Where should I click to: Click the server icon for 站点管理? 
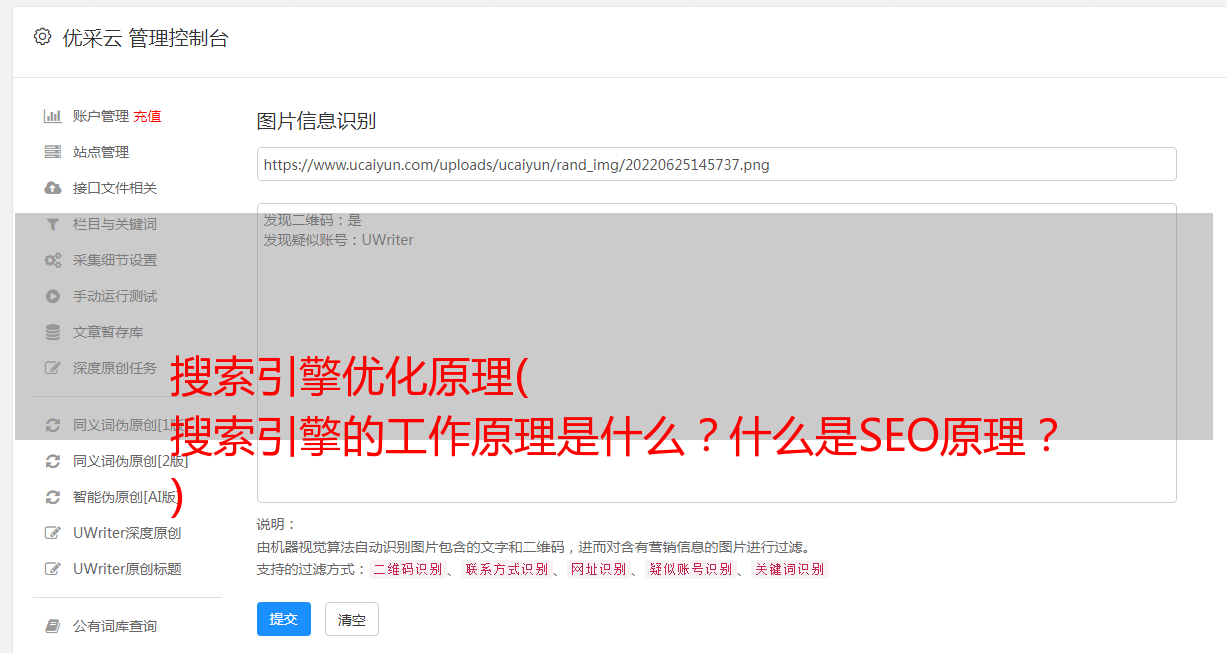click(x=53, y=152)
